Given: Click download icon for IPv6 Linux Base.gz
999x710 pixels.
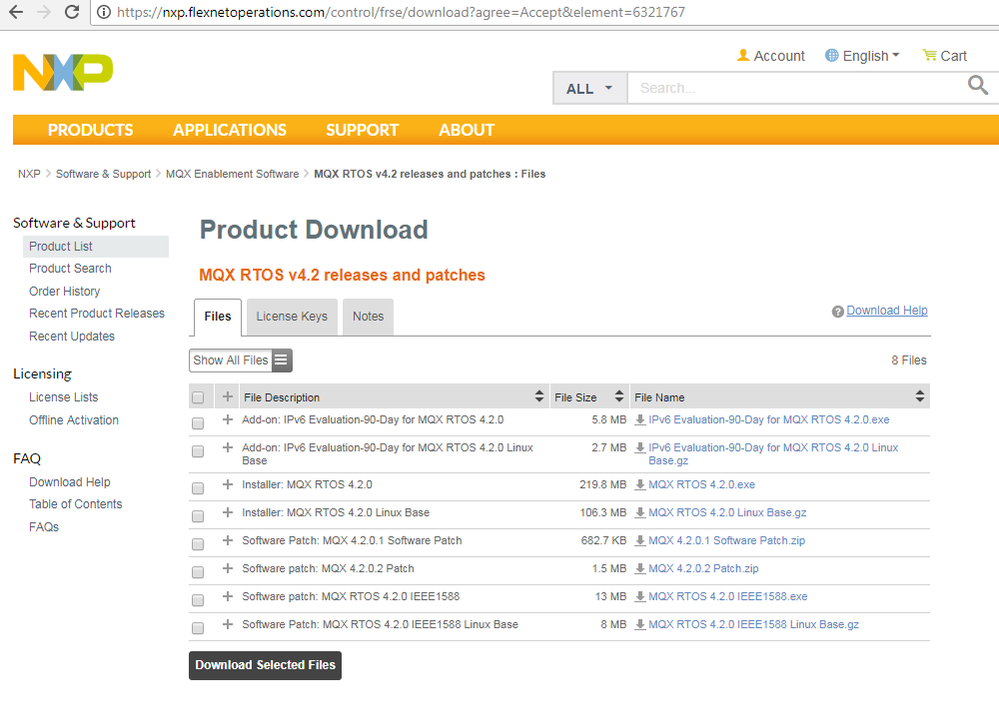Looking at the screenshot, I should (640, 447).
